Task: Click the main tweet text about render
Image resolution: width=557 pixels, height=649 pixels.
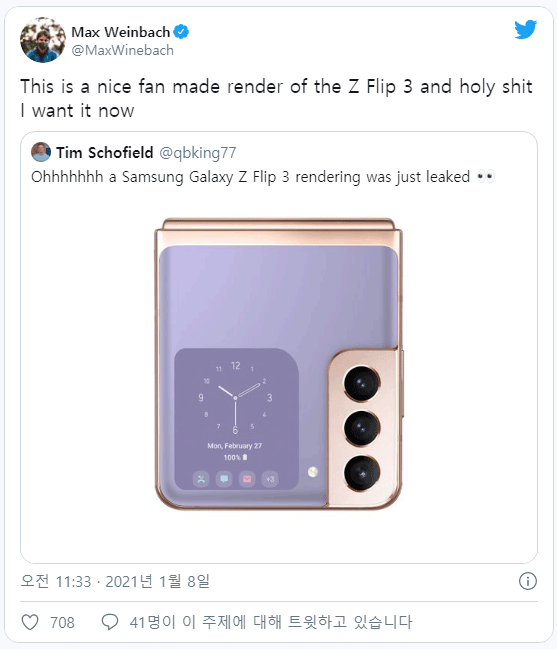Action: coord(276,99)
